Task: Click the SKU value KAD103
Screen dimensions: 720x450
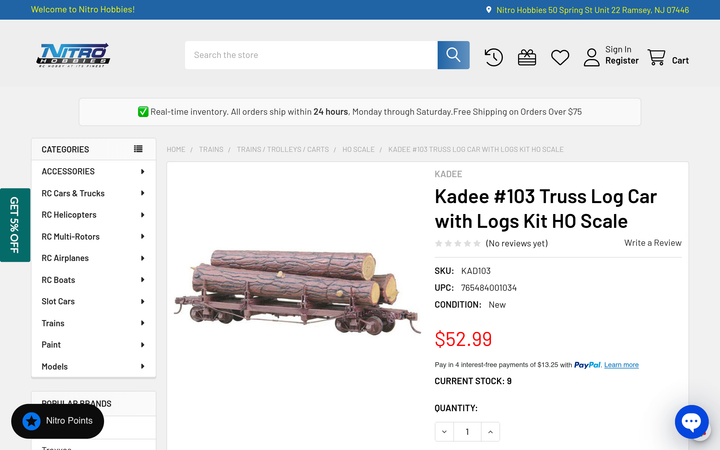Action: point(476,271)
